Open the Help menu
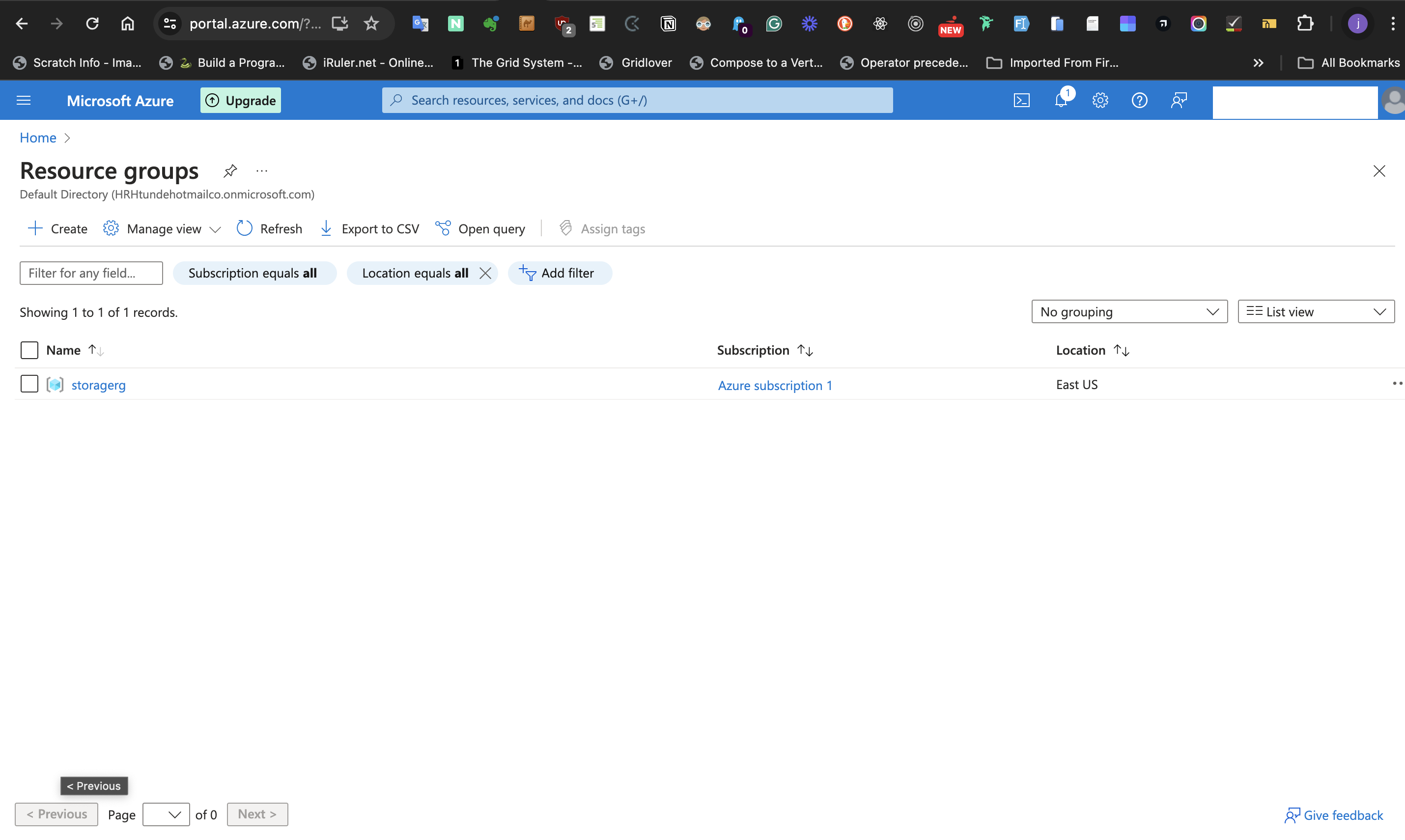The width and height of the screenshot is (1405, 840). click(1139, 100)
